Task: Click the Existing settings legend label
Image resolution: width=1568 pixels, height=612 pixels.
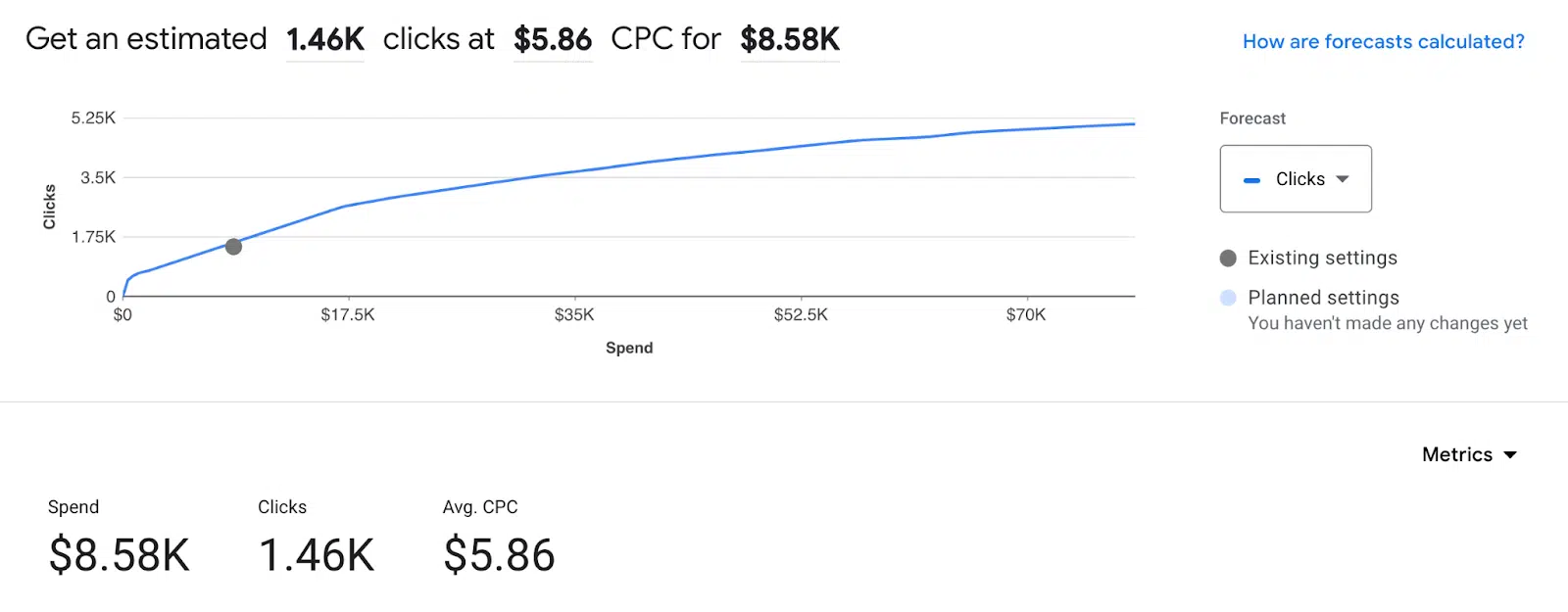Action: pos(1322,259)
